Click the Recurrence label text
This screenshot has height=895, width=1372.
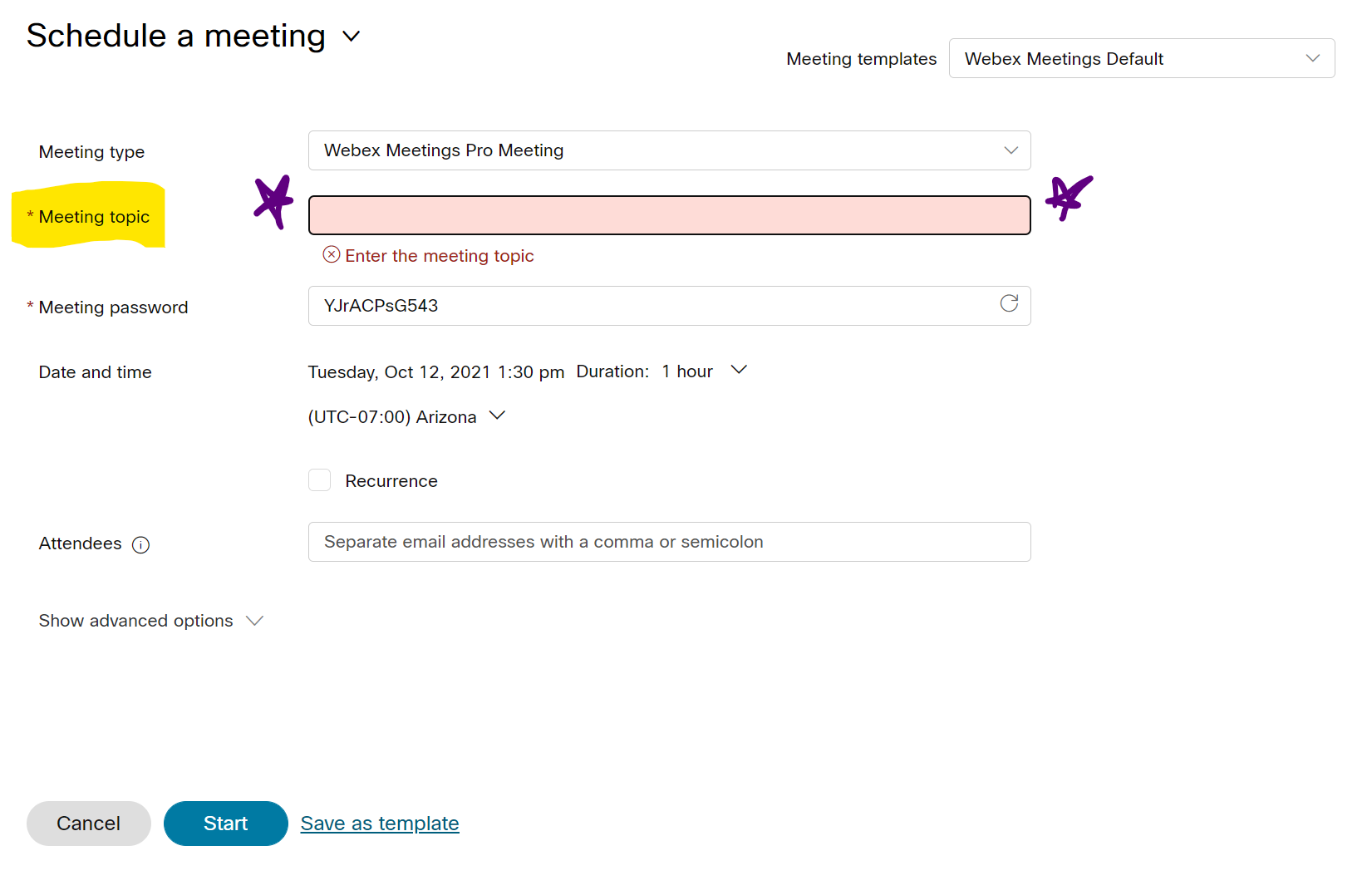point(391,481)
